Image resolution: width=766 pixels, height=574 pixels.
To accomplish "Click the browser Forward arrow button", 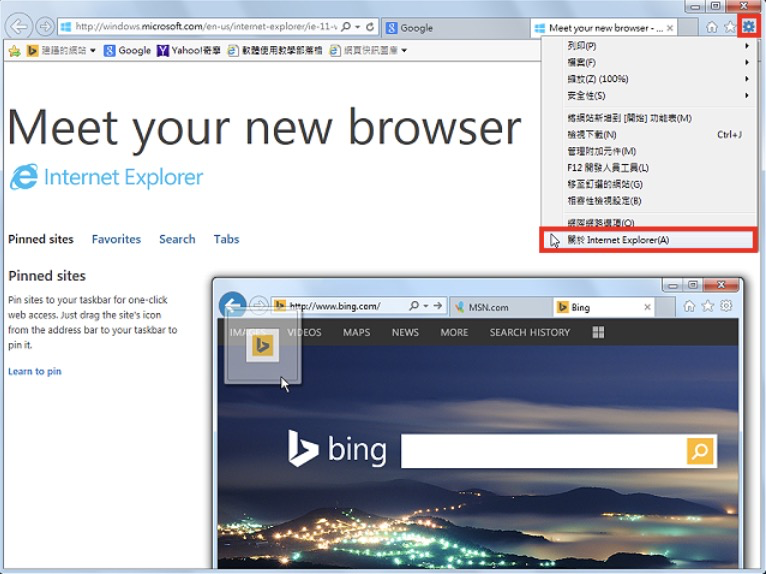I will [45, 26].
